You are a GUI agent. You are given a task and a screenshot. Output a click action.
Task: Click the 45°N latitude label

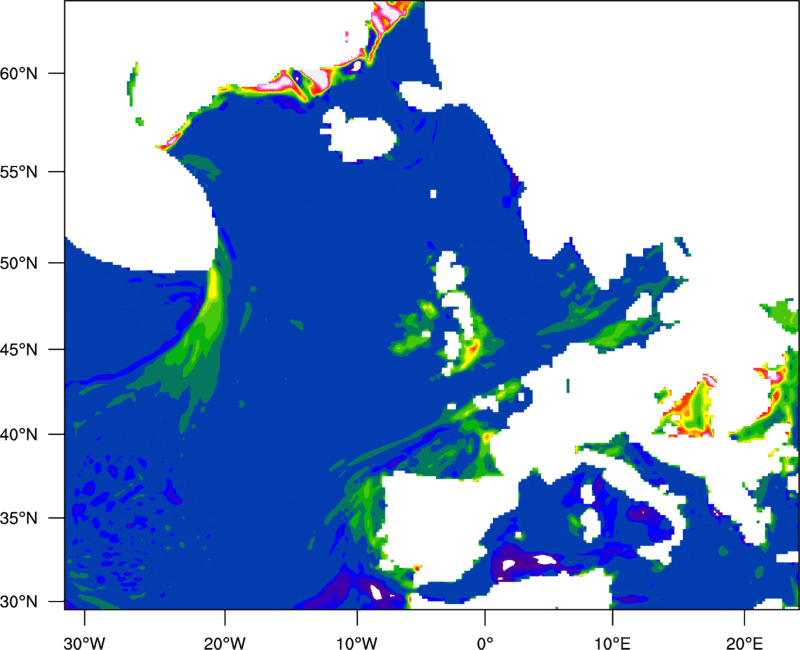(19, 350)
